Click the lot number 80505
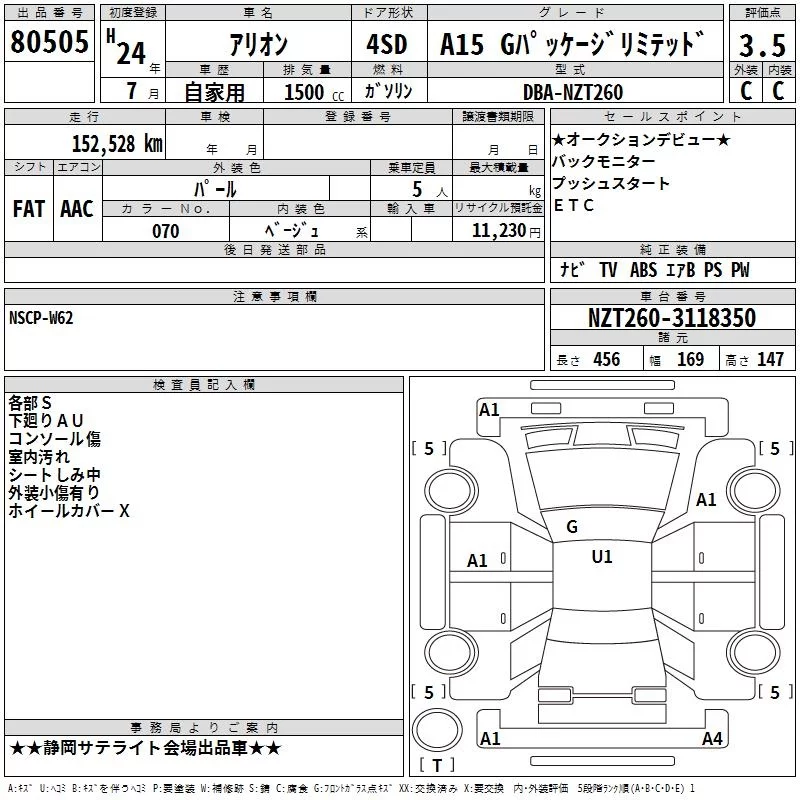The height and width of the screenshot is (800, 800). pos(49,42)
